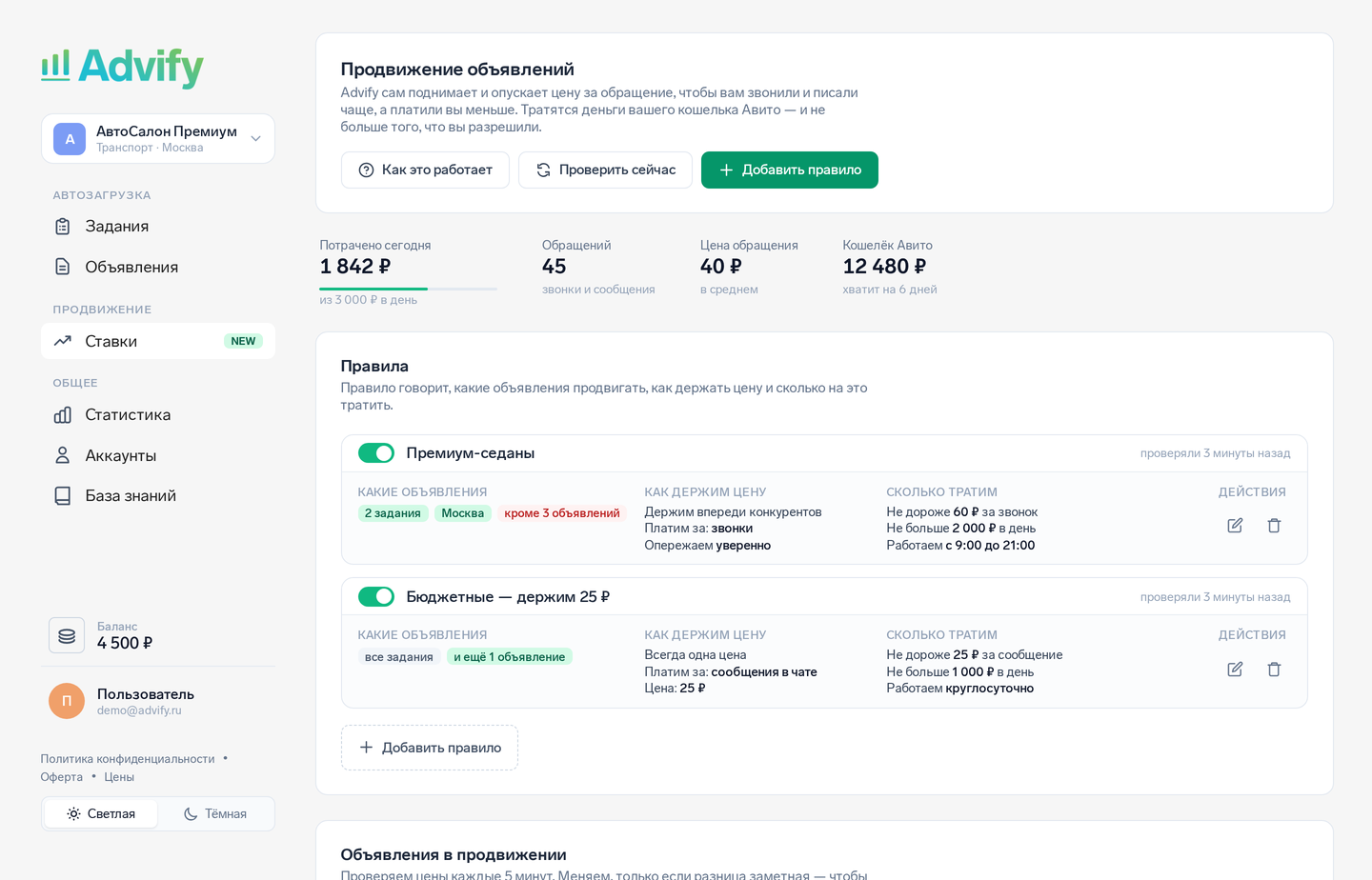Click the NEW badge next to Ставки

243,341
